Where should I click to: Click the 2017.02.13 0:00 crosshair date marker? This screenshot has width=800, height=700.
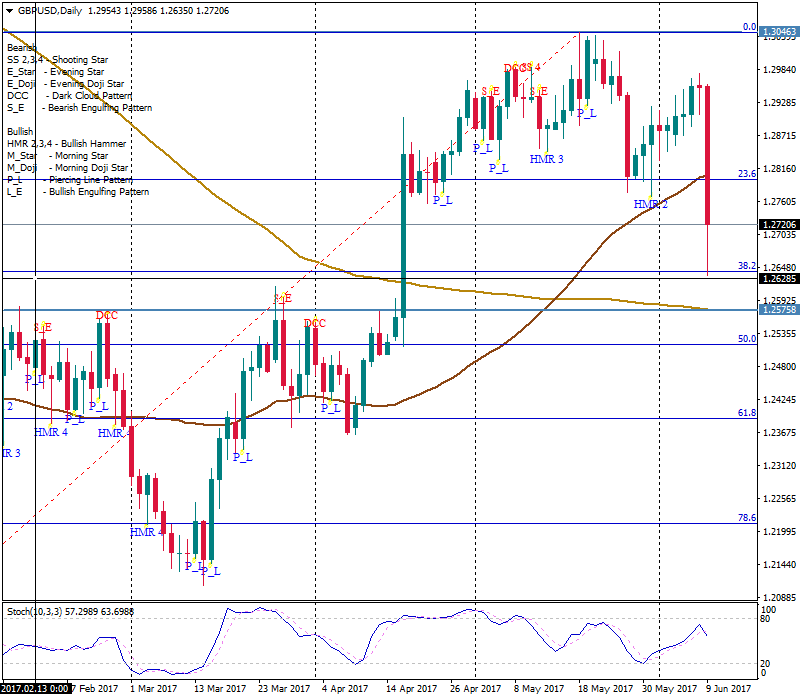[35, 688]
